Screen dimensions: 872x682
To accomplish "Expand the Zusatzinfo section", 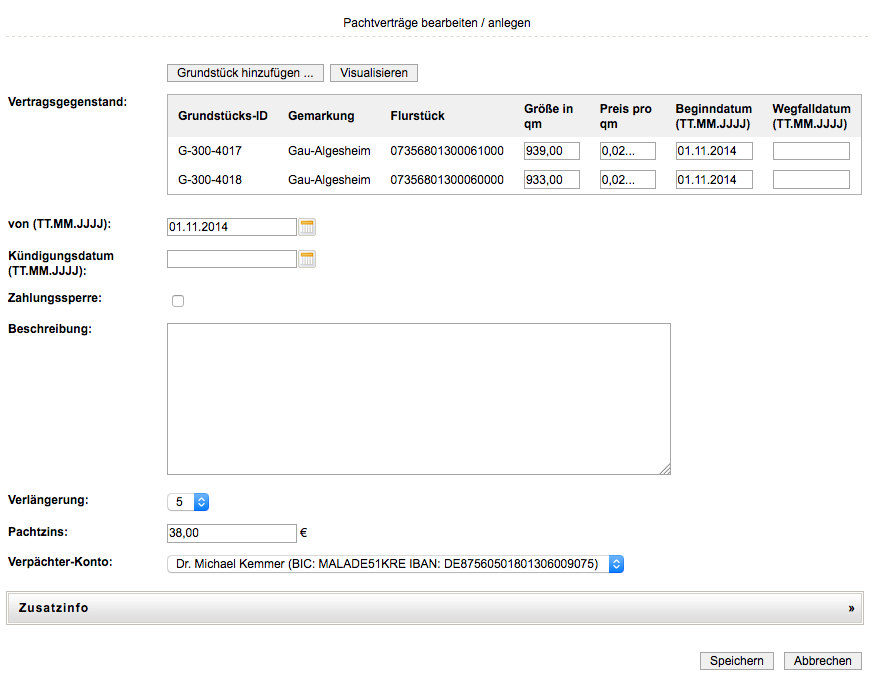I will pos(435,607).
